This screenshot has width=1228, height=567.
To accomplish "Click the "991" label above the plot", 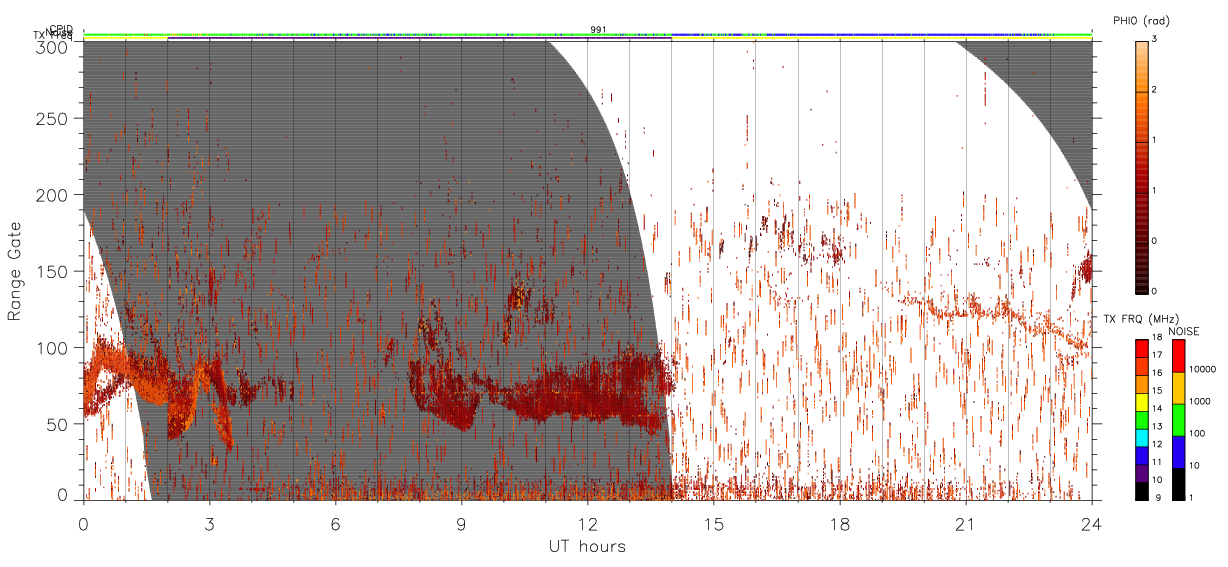I will (598, 30).
